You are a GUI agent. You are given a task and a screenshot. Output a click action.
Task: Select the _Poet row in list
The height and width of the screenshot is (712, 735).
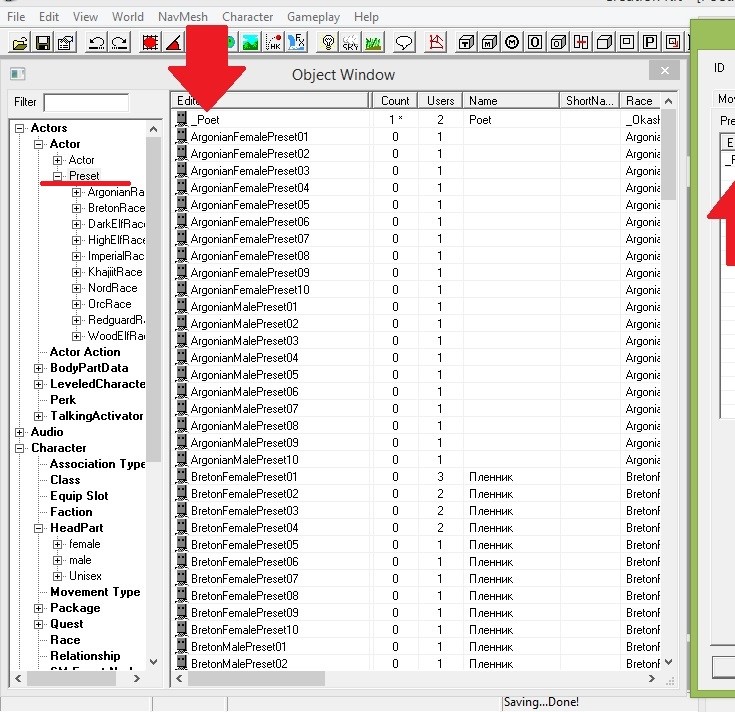417,120
